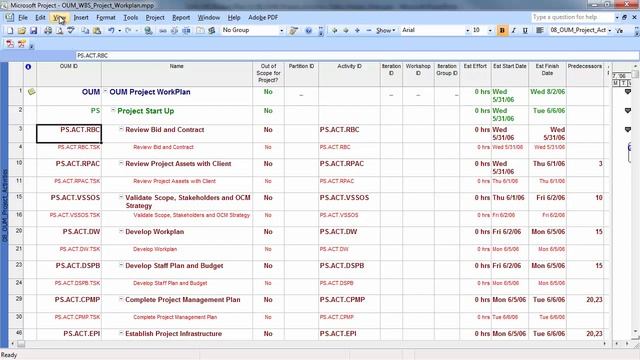Image resolution: width=640 pixels, height=360 pixels.
Task: Open the Arial font name dropdown
Action: (467, 31)
